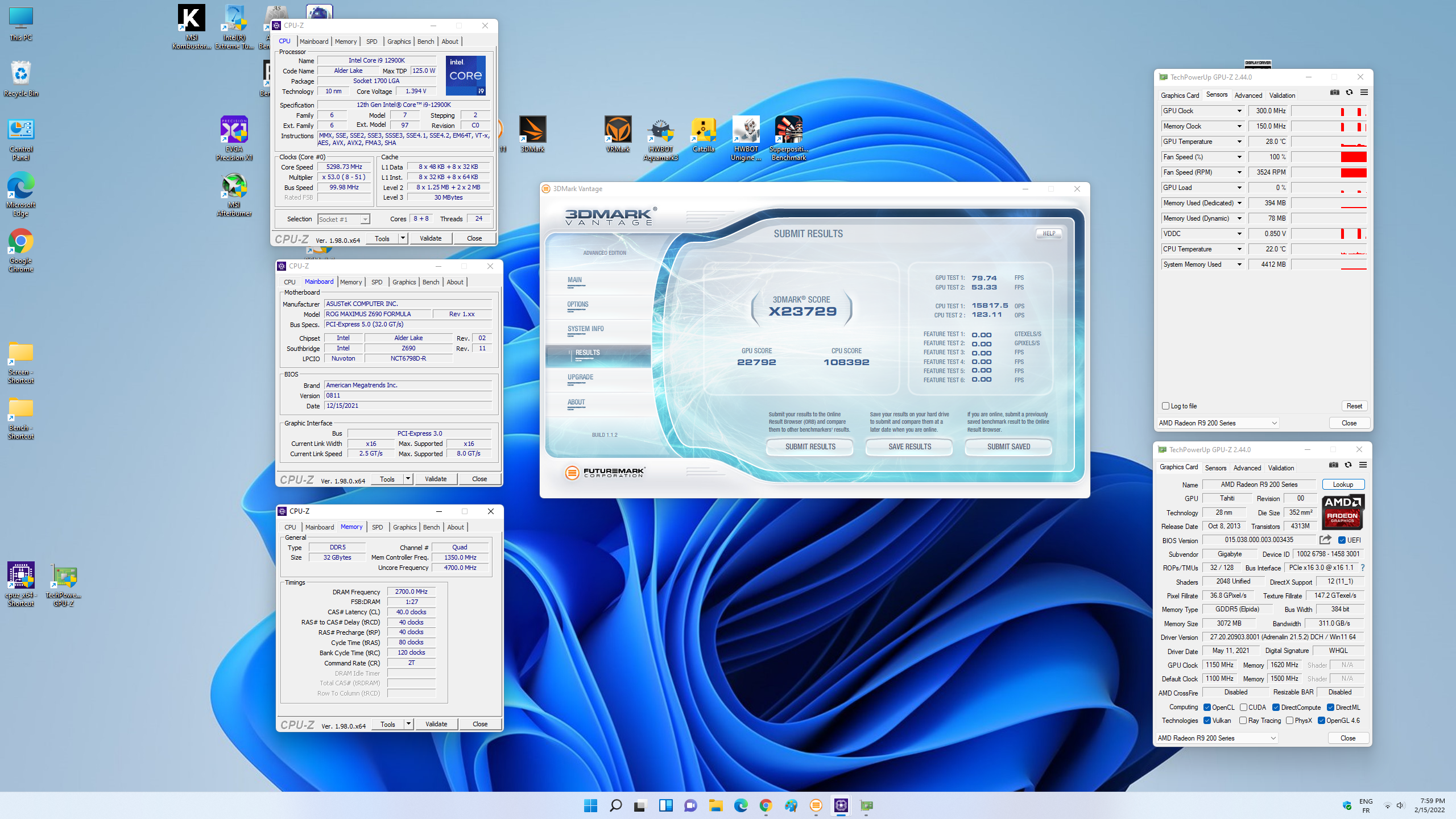Open Google Chrome desktop shortcut
1456x819 pixels.
pos(21,250)
